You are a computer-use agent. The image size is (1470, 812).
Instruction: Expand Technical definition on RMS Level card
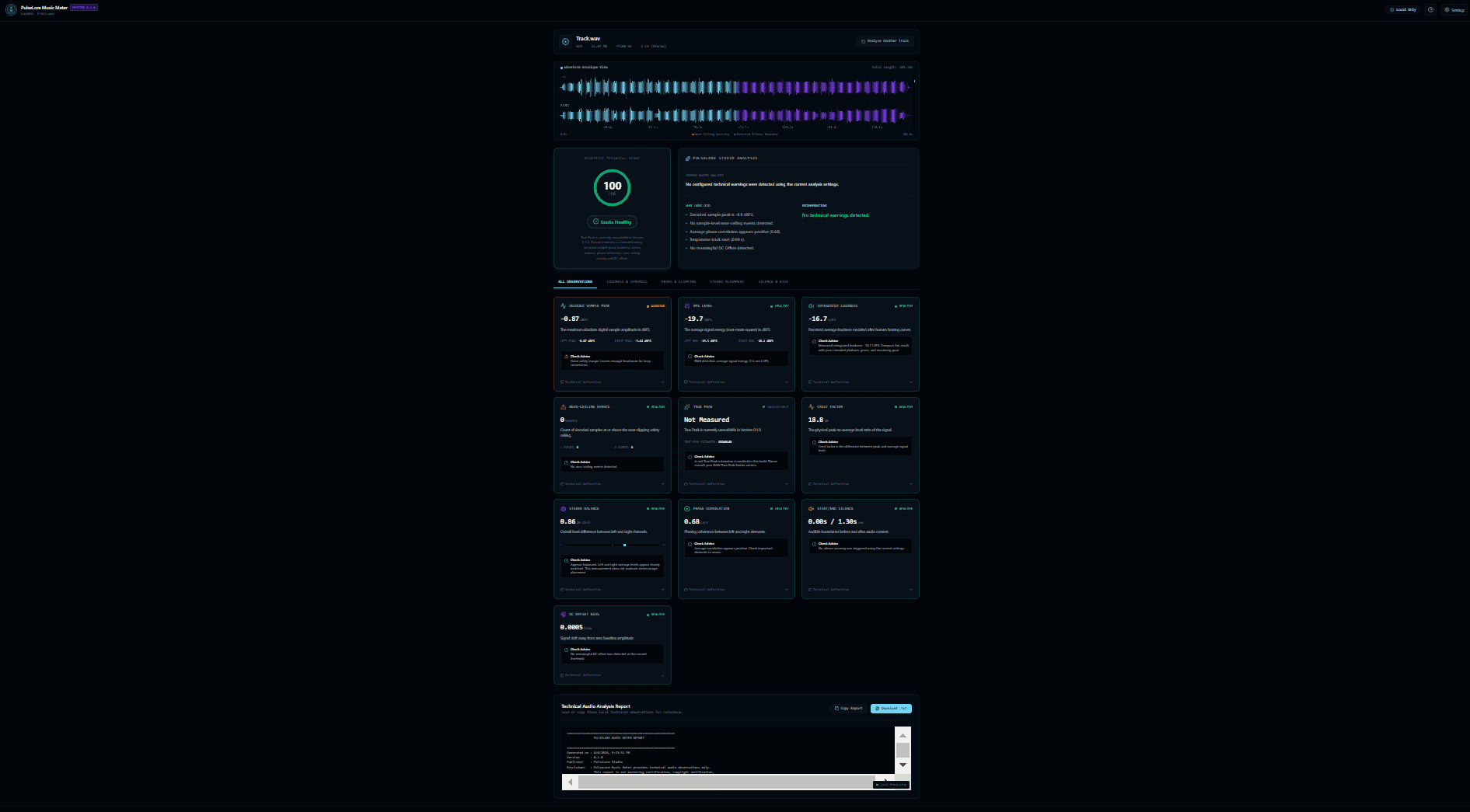click(x=736, y=382)
